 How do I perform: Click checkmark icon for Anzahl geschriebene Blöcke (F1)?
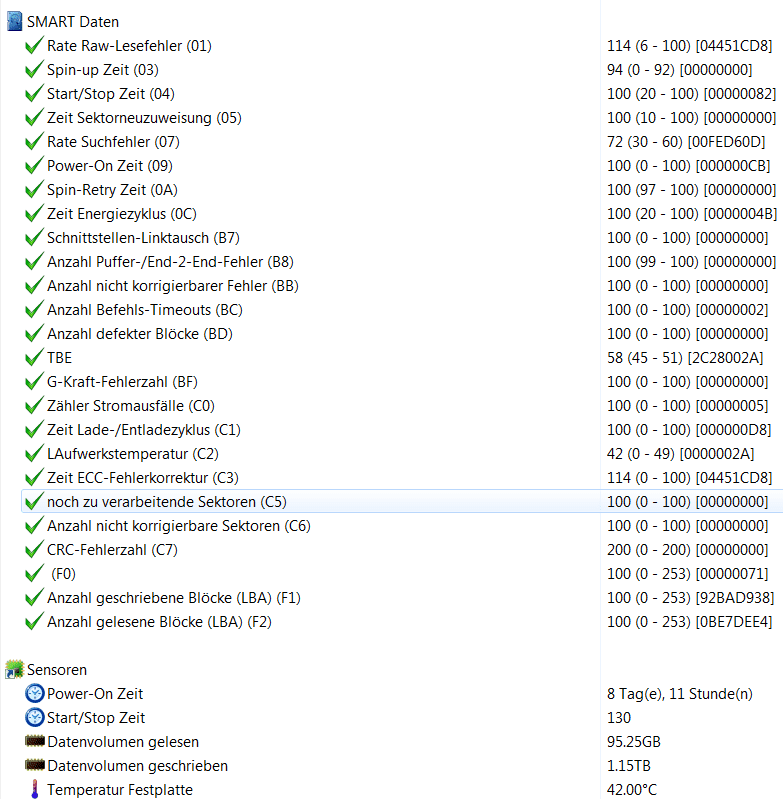pyautogui.click(x=34, y=597)
